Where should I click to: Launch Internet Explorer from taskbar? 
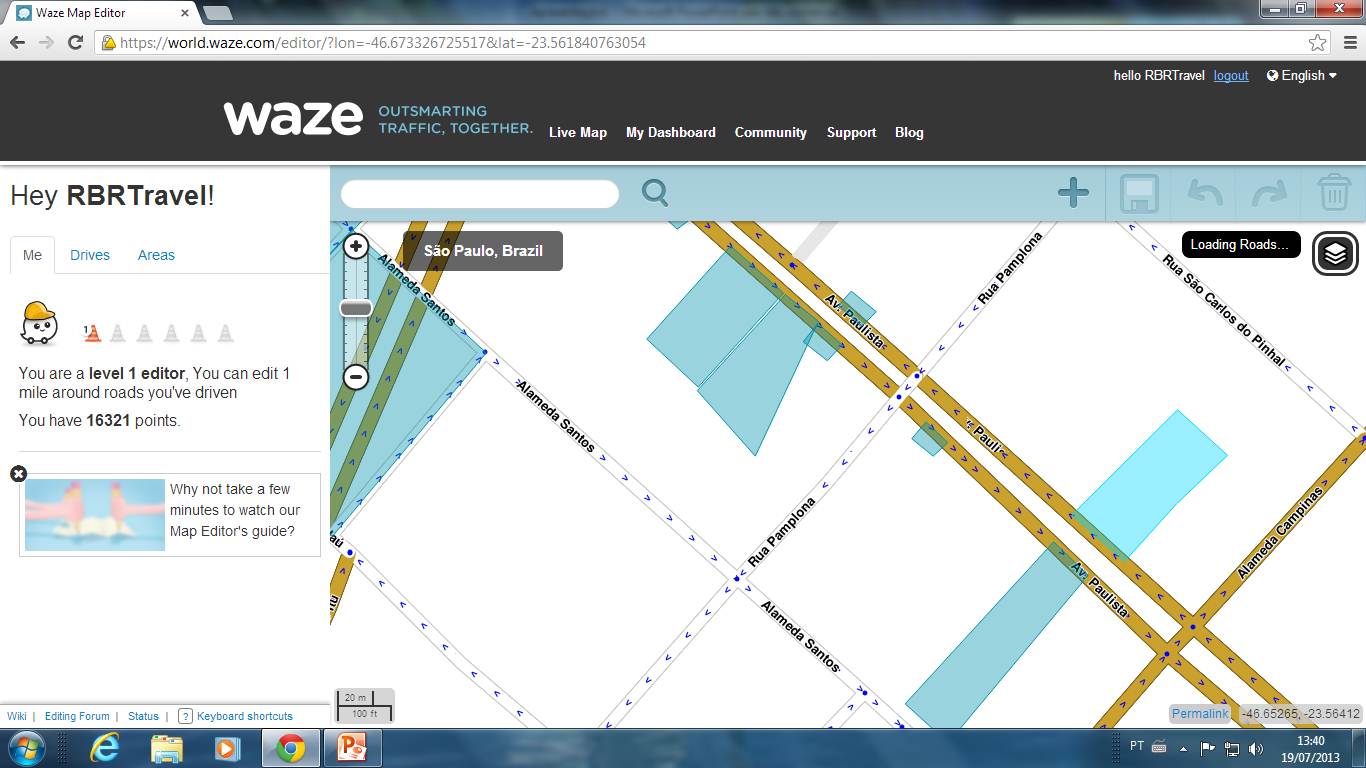[x=105, y=748]
